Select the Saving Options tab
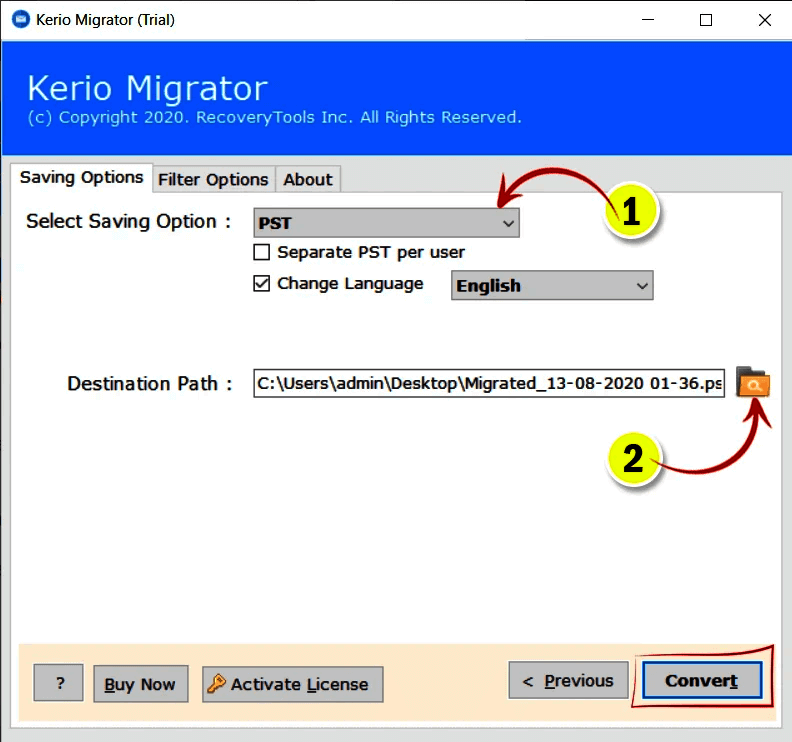The image size is (792, 742). pyautogui.click(x=82, y=178)
